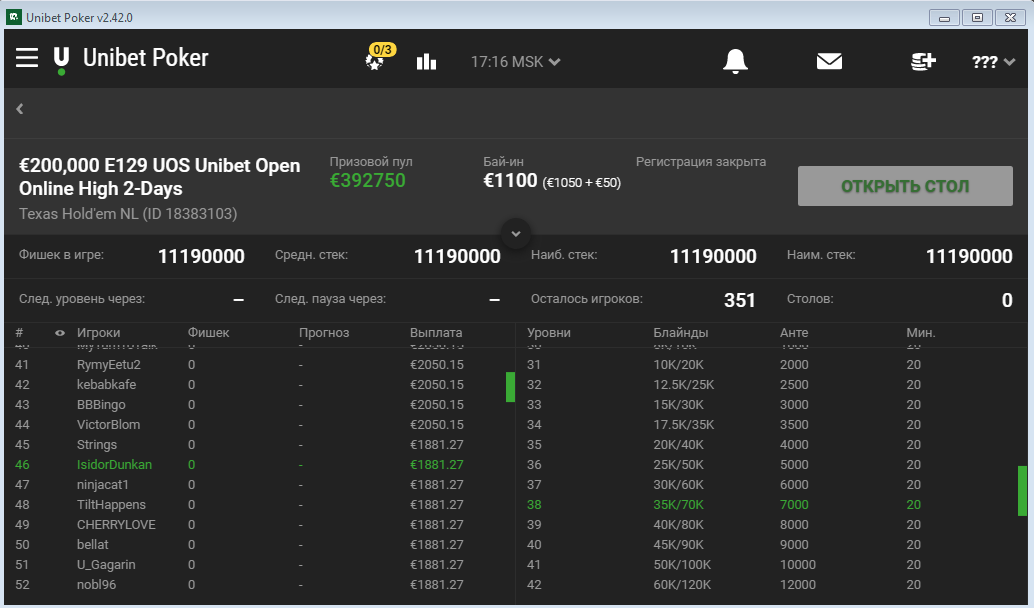Click buy-in value €1100
The height and width of the screenshot is (608, 1034).
click(510, 181)
